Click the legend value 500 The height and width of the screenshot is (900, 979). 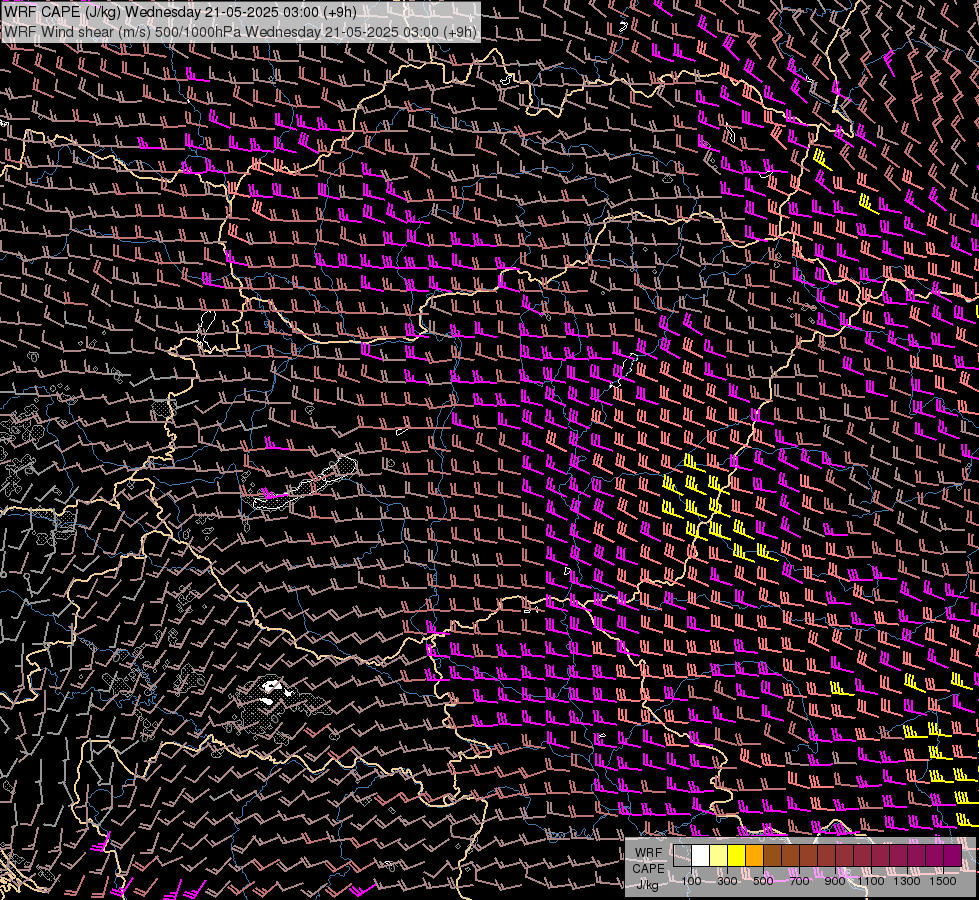[x=763, y=881]
